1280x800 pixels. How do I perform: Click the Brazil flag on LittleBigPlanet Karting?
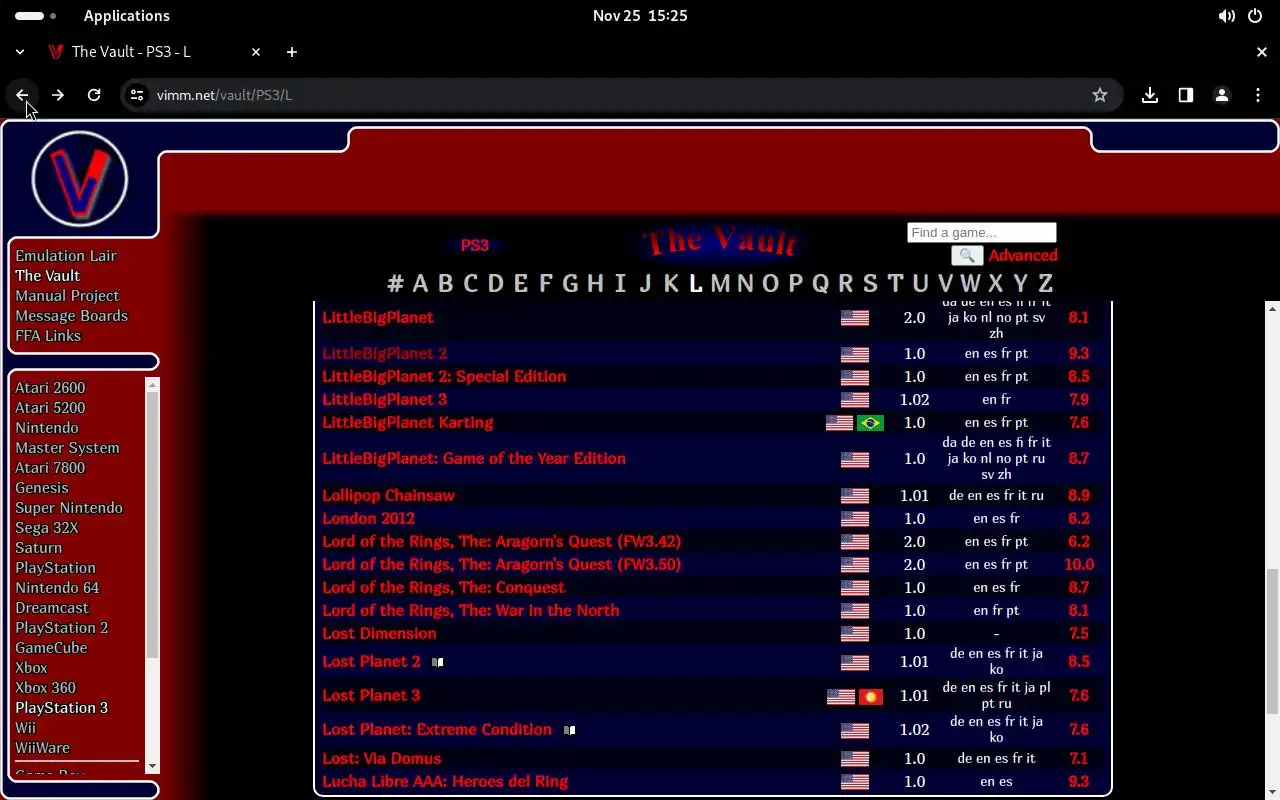[x=870, y=423]
